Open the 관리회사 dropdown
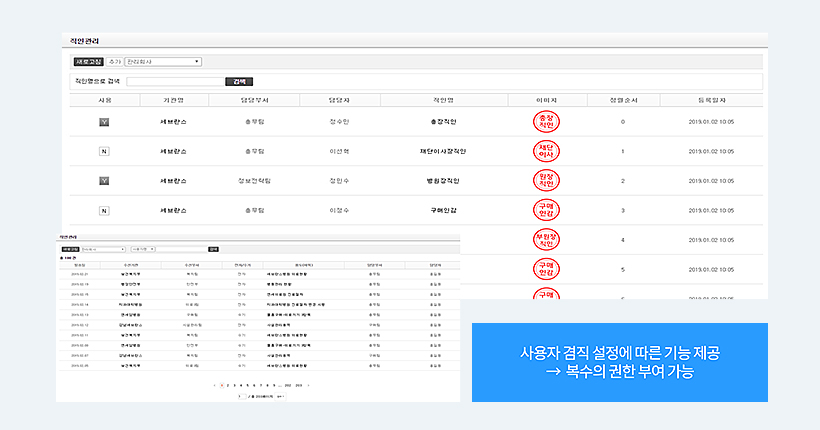 (x=163, y=62)
